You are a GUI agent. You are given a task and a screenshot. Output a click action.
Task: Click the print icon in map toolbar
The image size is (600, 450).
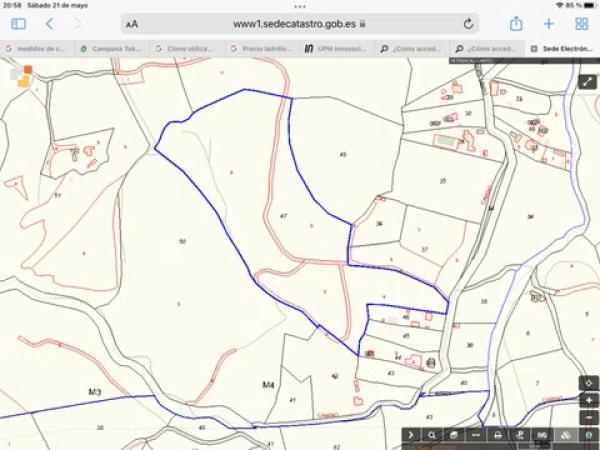496,435
